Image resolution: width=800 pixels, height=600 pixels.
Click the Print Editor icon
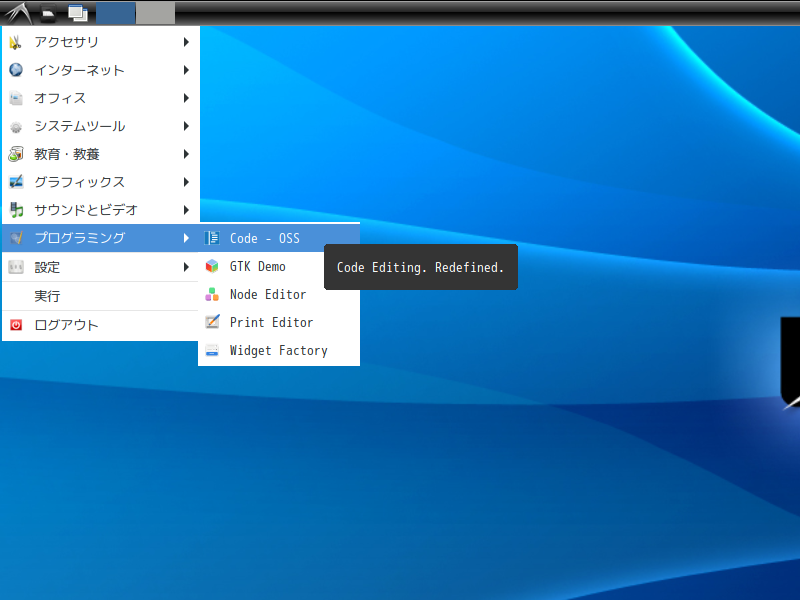point(212,322)
